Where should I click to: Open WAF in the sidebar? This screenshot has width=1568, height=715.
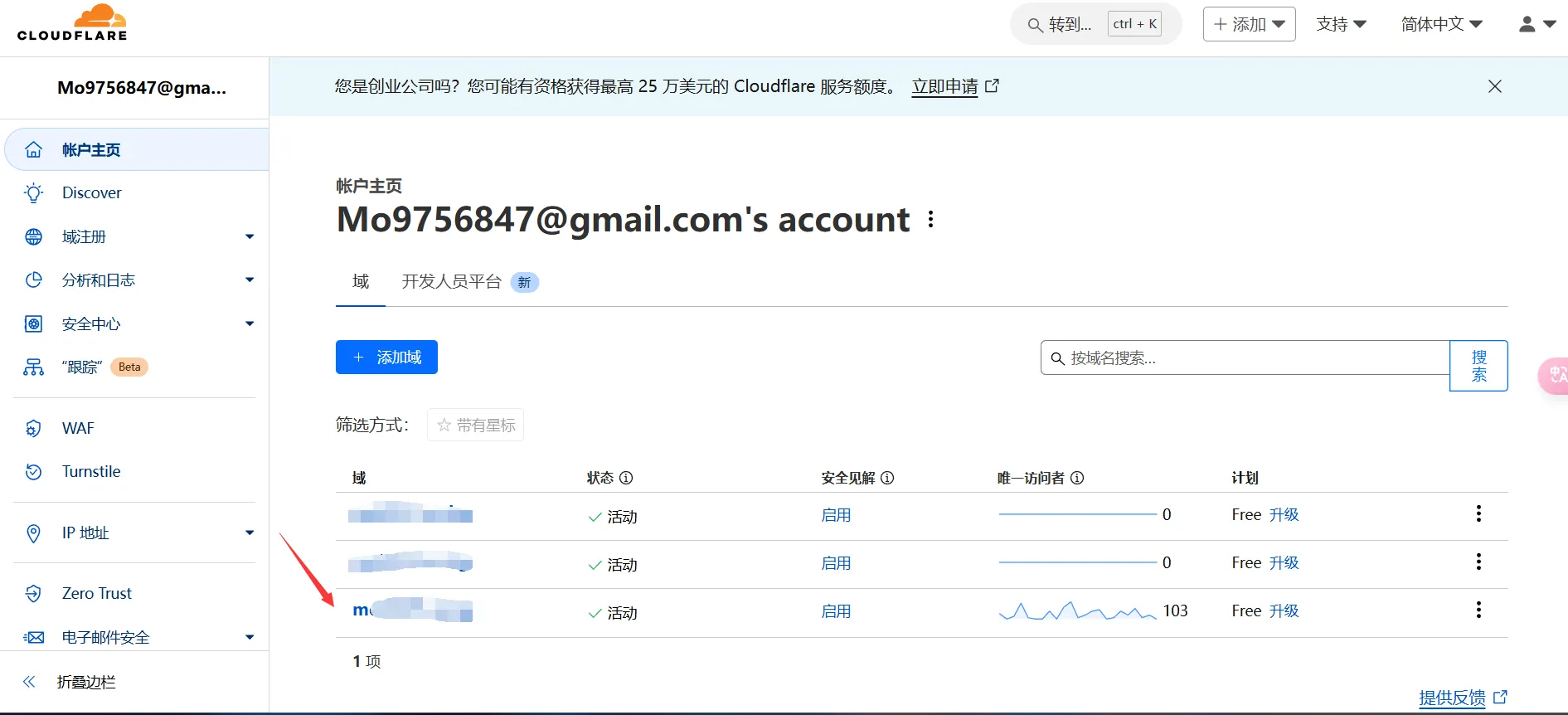(78, 428)
